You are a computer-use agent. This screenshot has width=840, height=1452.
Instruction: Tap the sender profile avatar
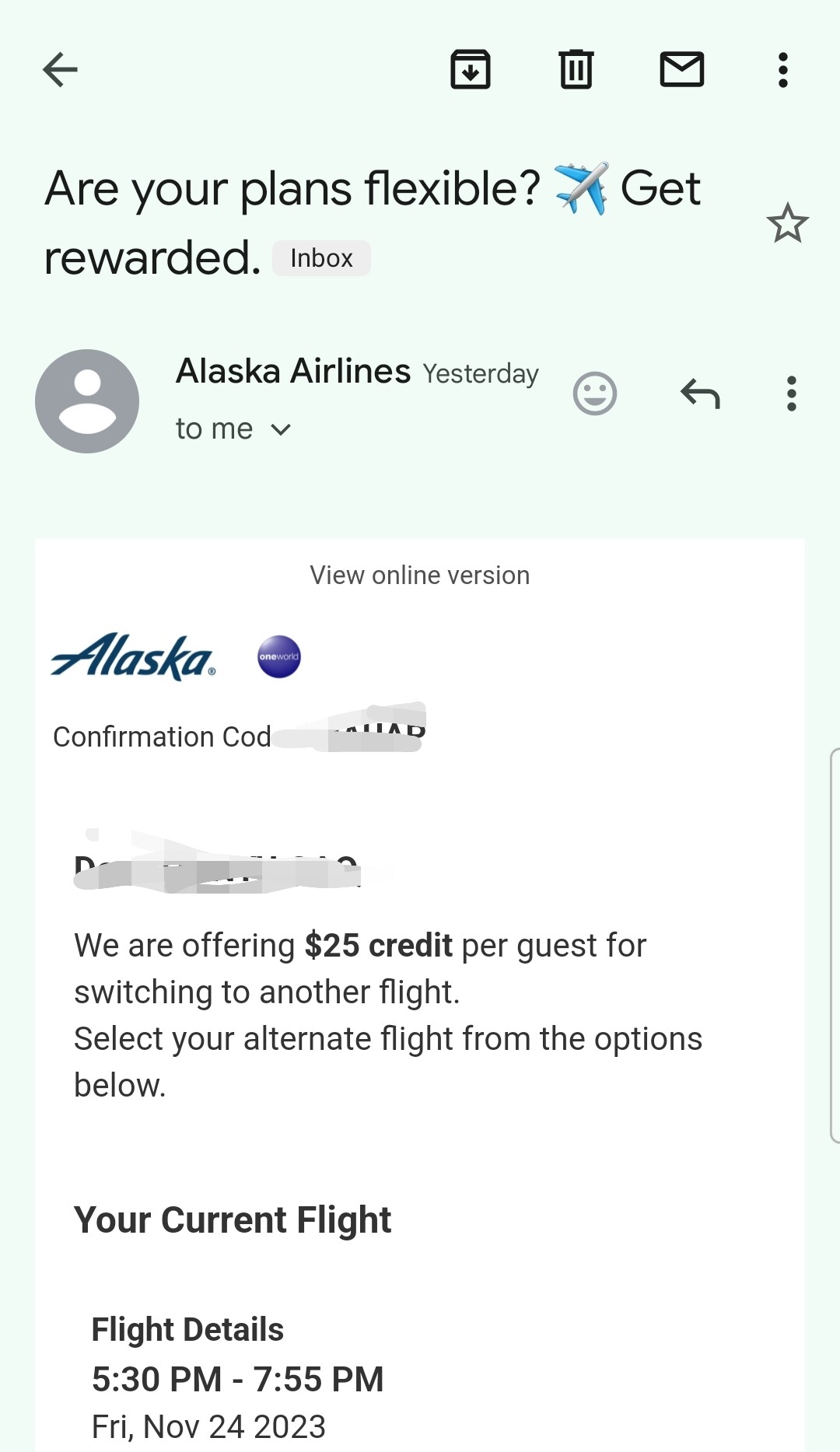coord(87,401)
